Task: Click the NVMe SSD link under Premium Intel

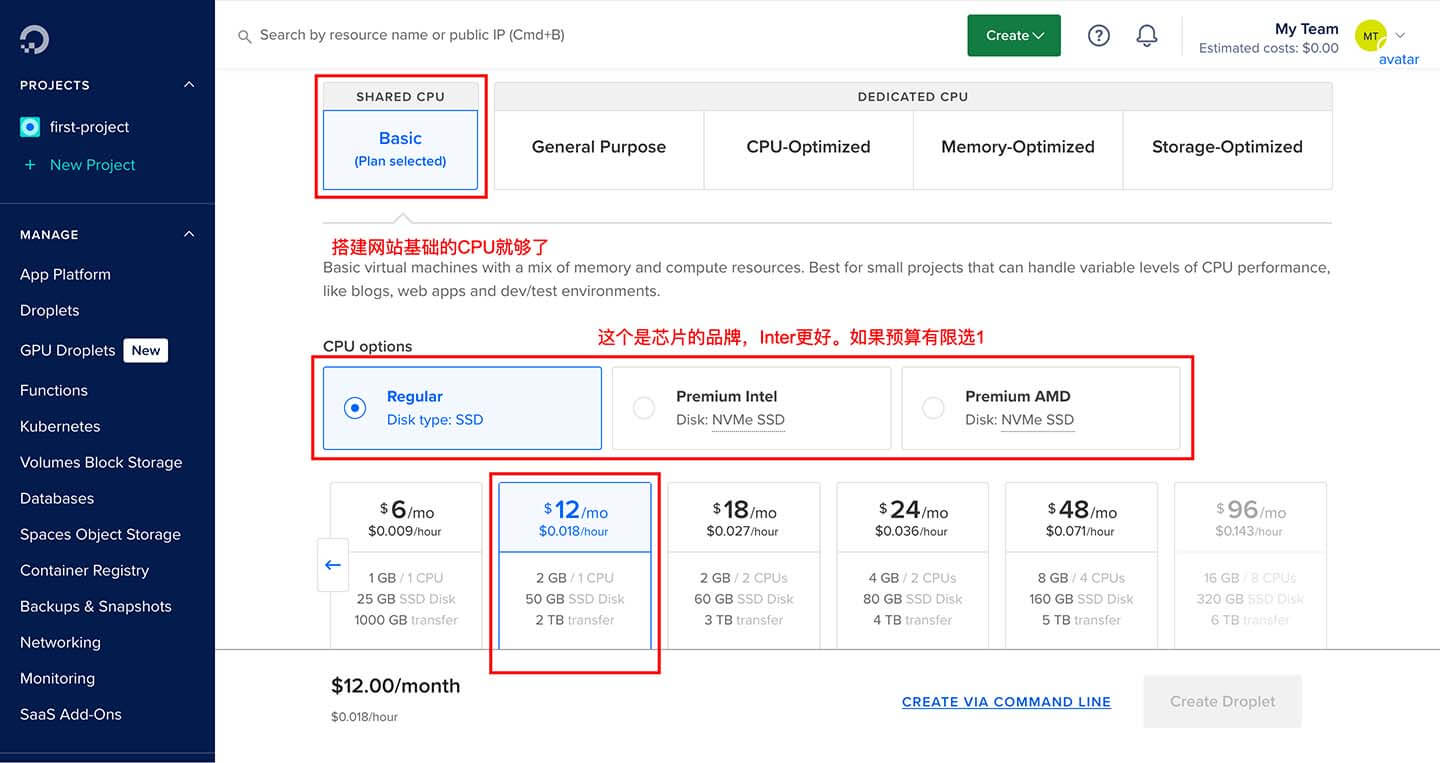Action: 748,420
